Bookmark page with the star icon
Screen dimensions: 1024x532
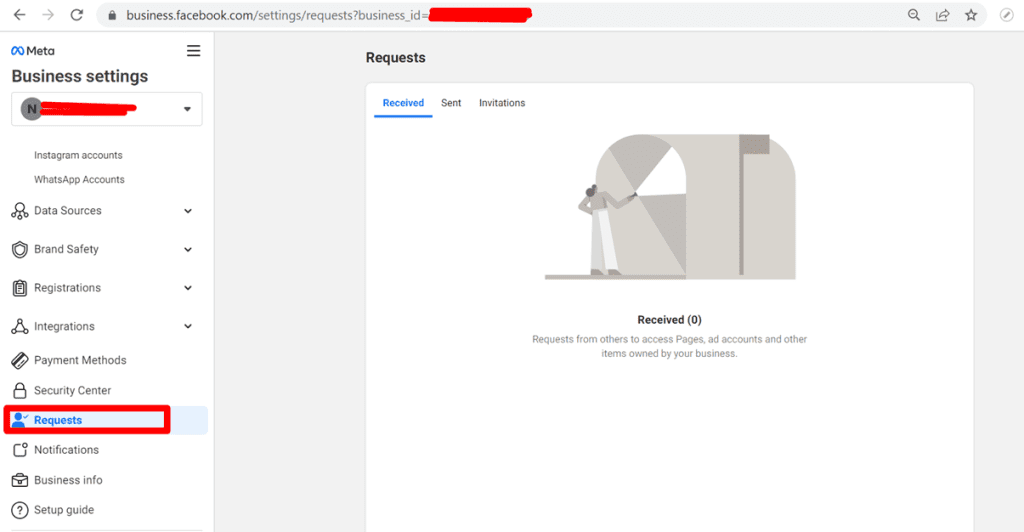click(971, 15)
